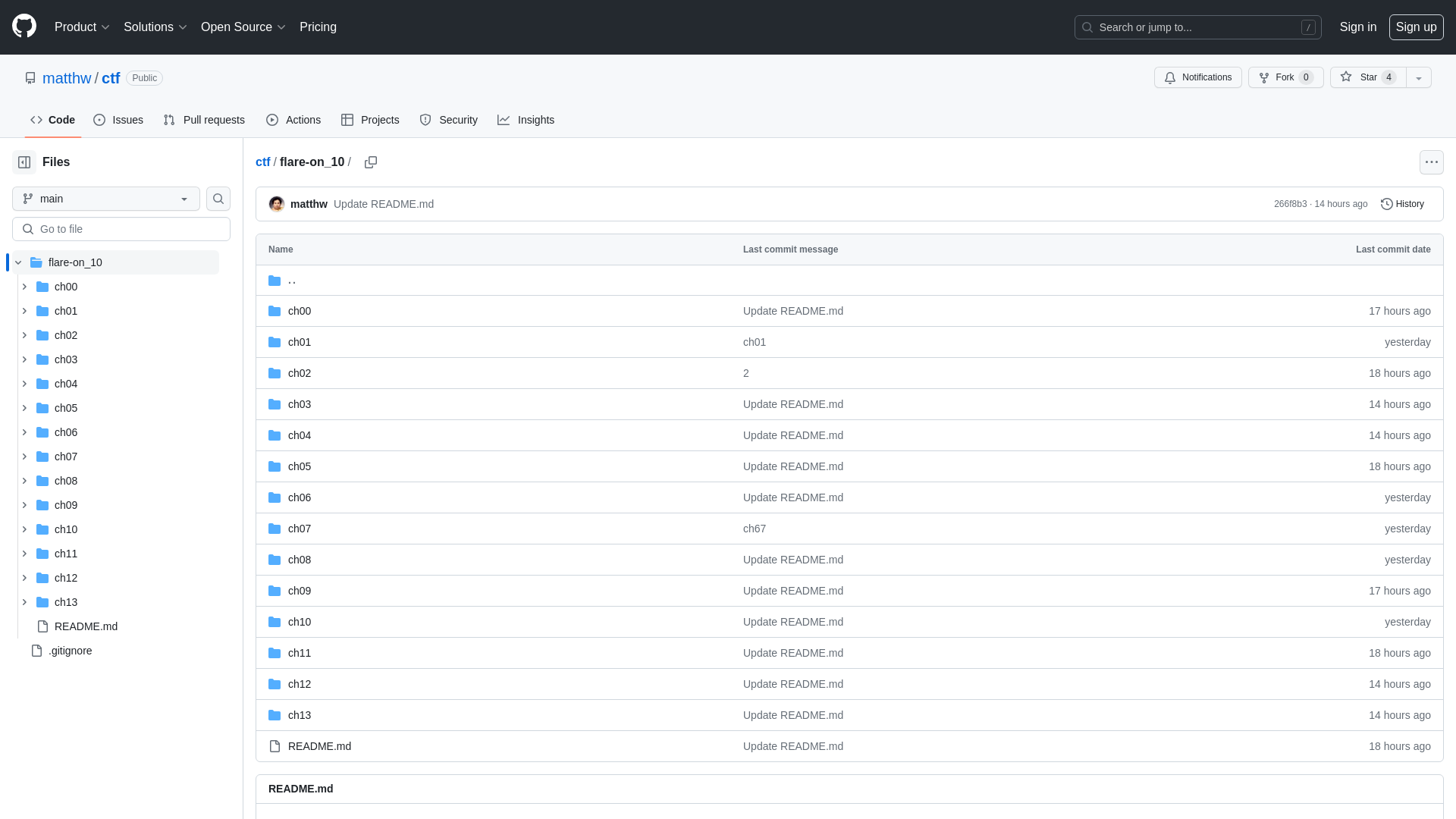Switch to the Issues tab

pyautogui.click(x=118, y=120)
